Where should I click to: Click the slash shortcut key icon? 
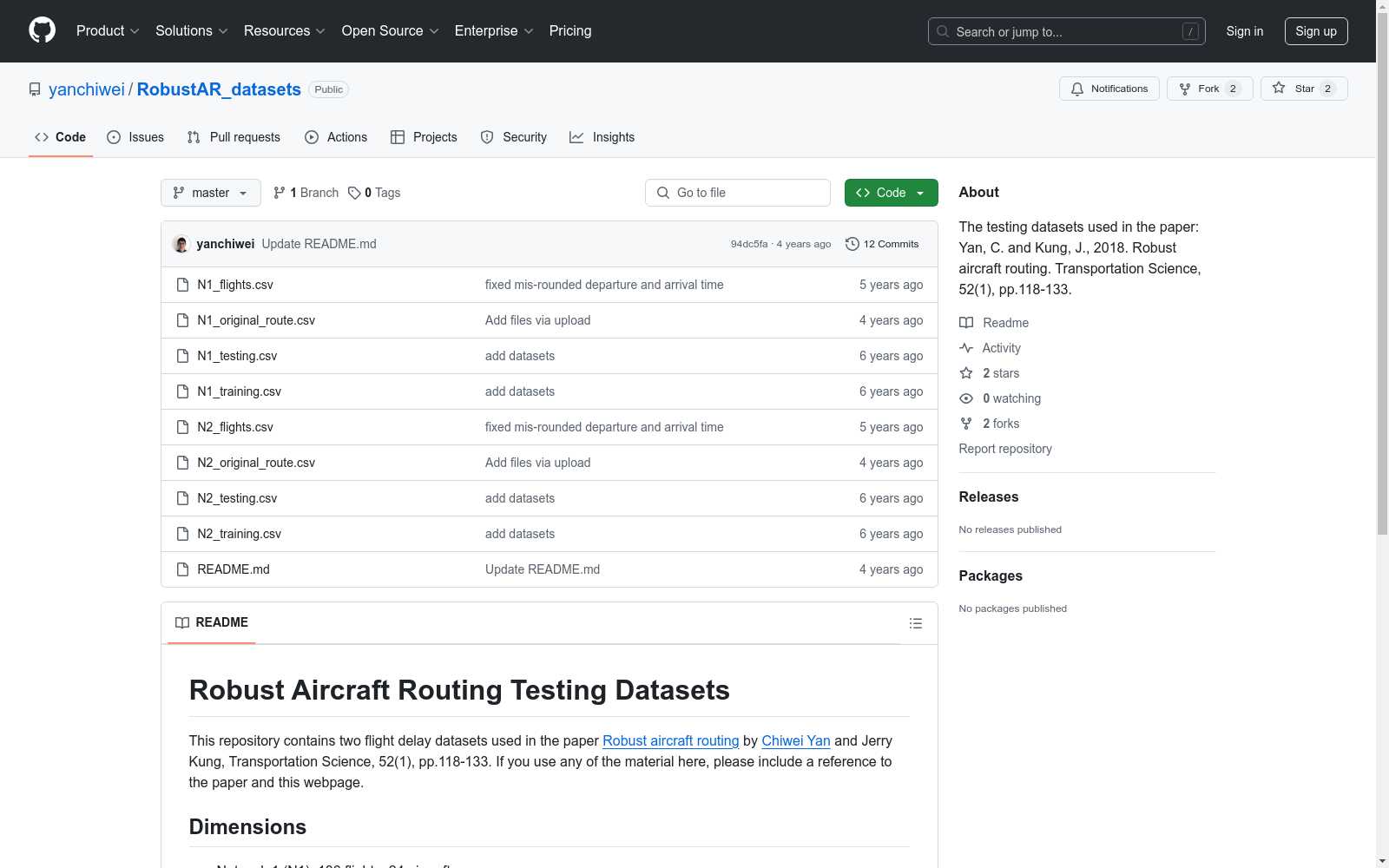tap(1190, 31)
